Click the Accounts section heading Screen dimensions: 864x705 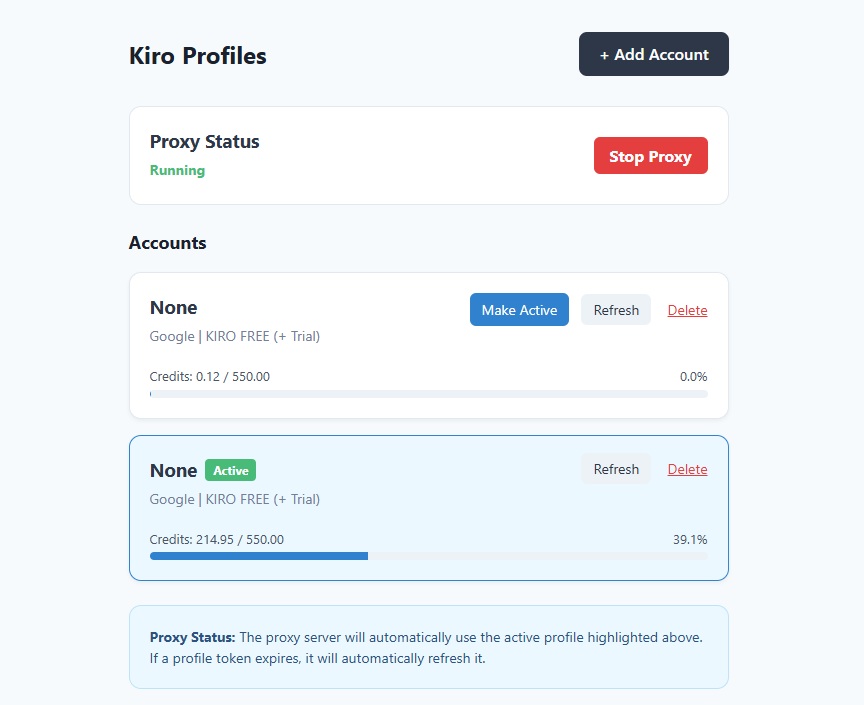click(167, 243)
